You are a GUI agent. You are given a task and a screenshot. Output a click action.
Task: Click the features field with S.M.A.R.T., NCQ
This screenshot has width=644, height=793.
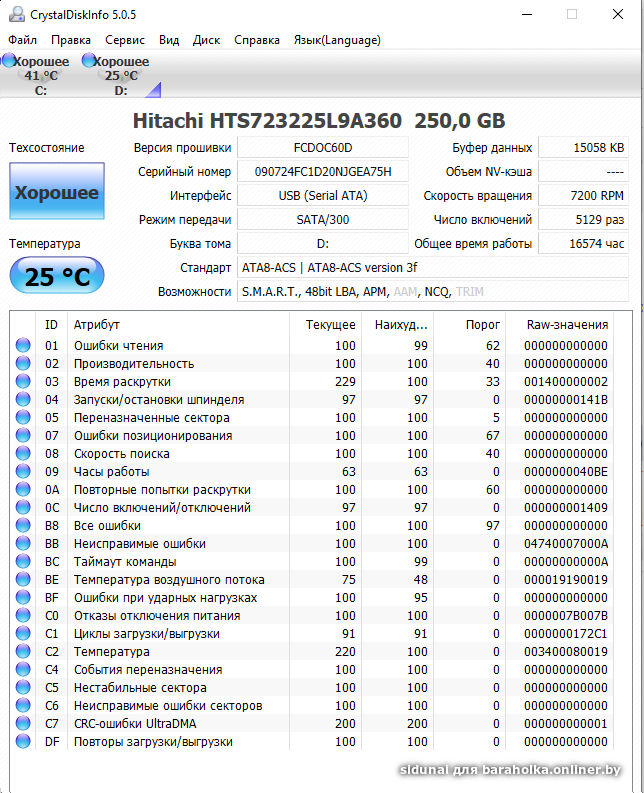tap(433, 292)
